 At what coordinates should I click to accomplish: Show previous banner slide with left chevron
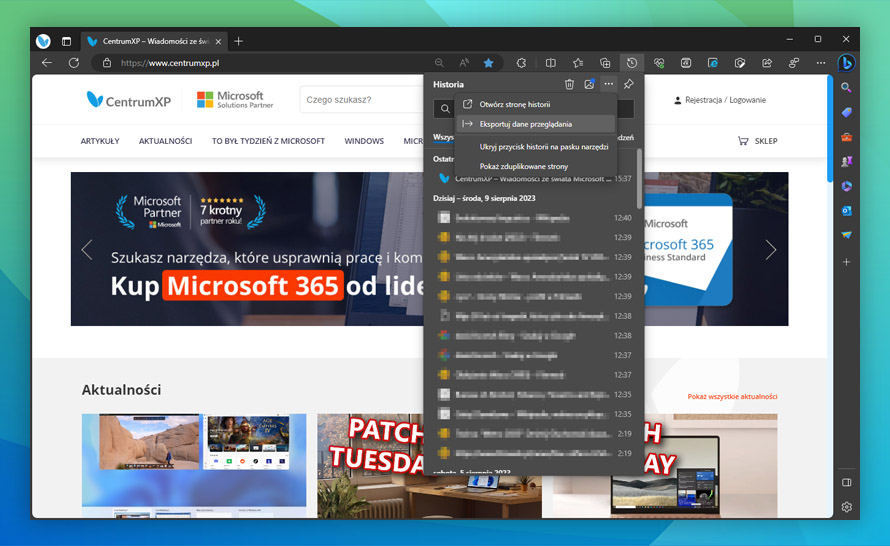87,250
